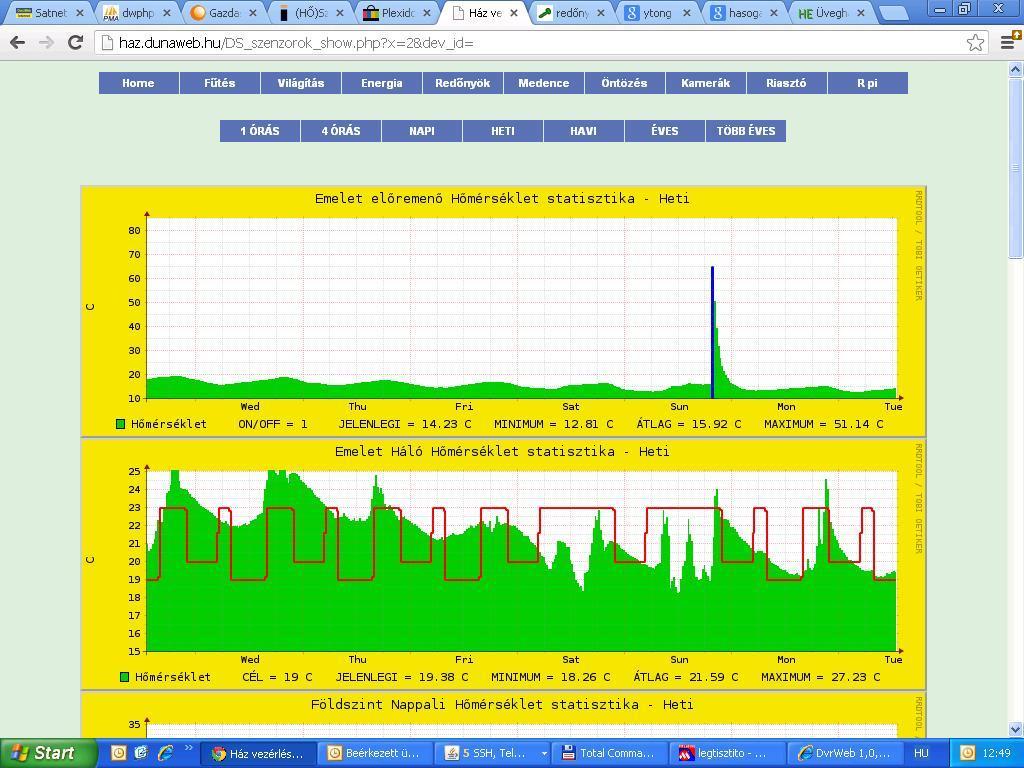Click the HU language indicator
This screenshot has height=768, width=1024.
click(x=921, y=753)
